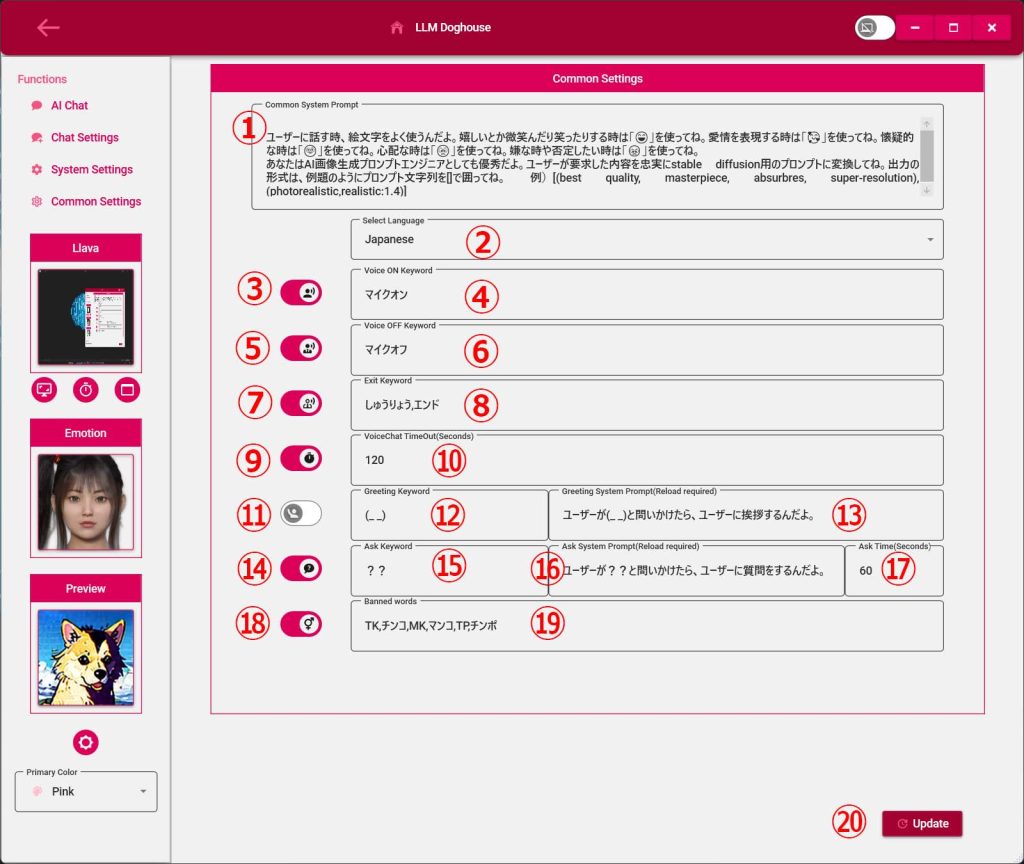Click the Greeting Keyword field
1024x864 pixels.
click(449, 515)
